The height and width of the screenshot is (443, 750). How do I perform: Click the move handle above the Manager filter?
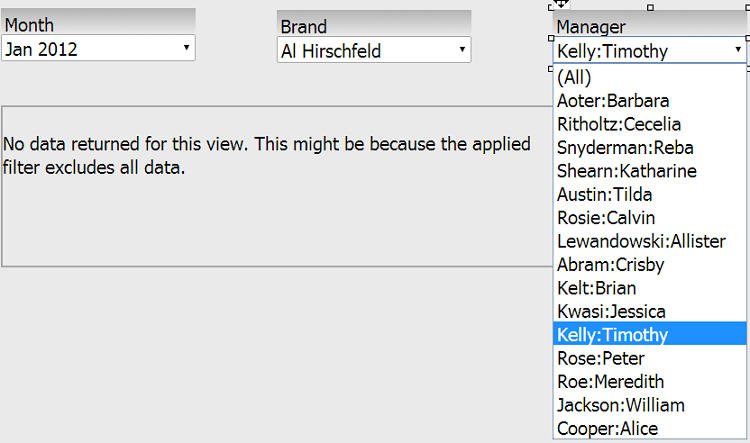[x=563, y=5]
